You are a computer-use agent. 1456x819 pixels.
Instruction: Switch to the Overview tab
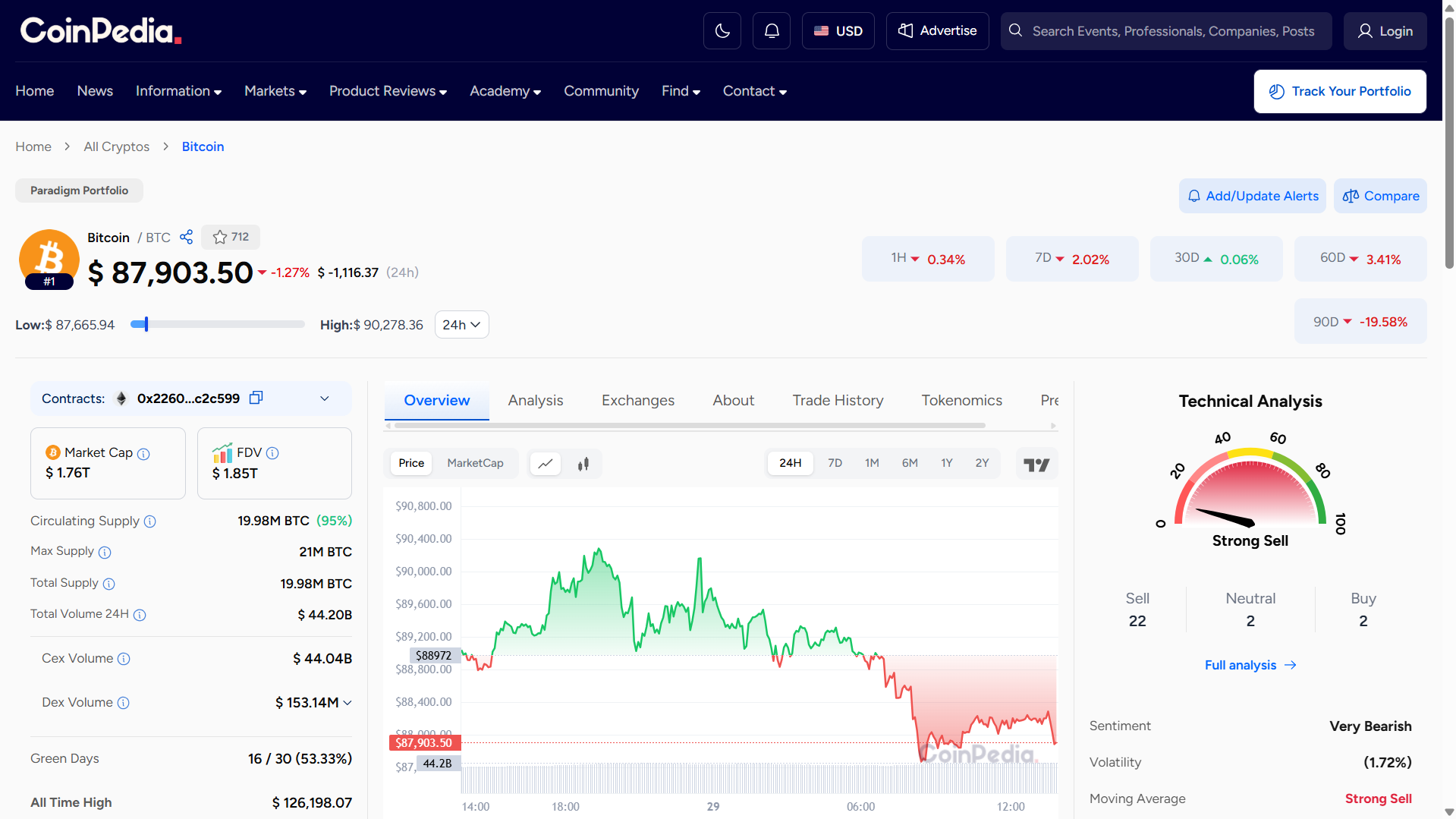437,400
